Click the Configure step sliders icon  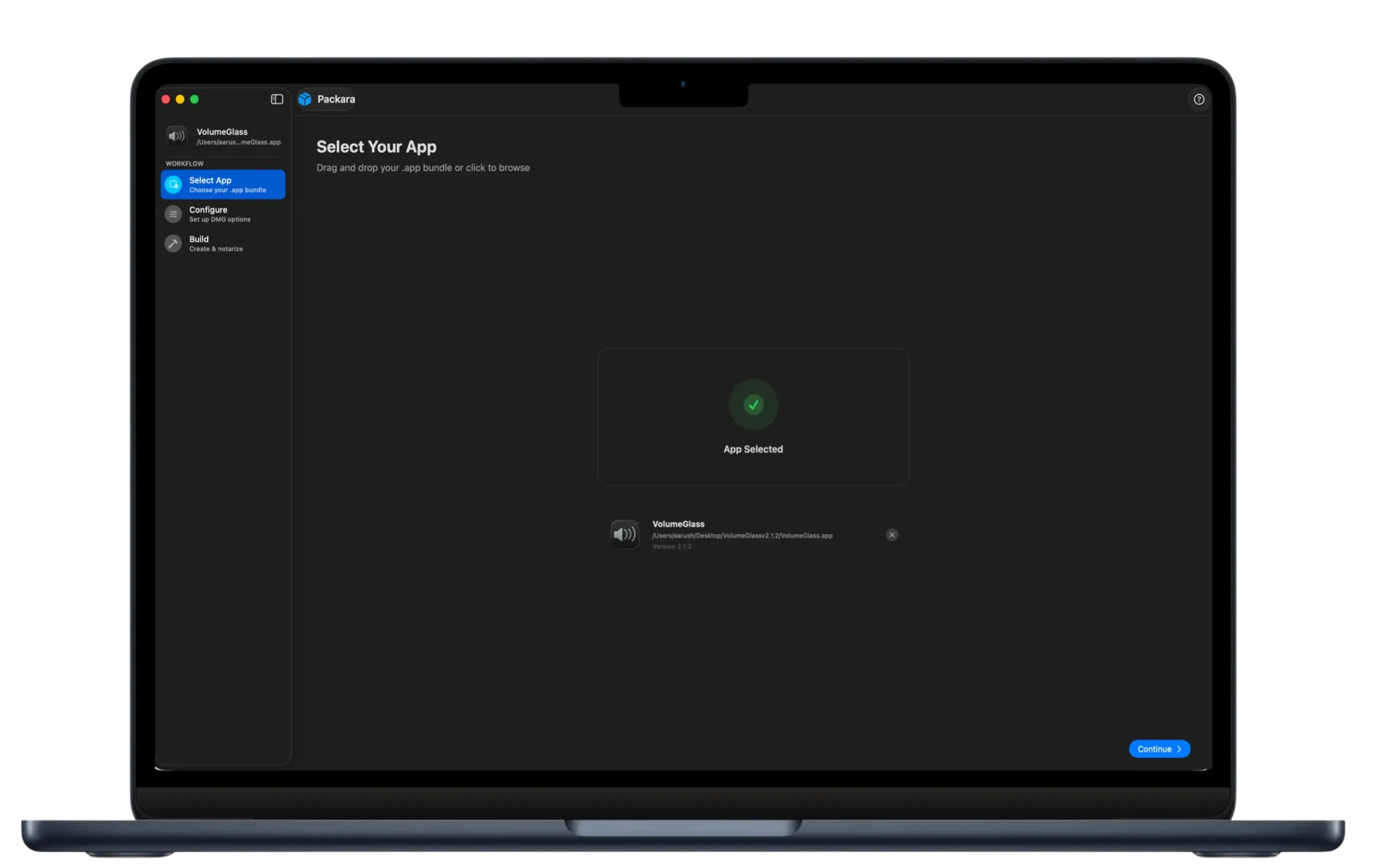click(173, 214)
